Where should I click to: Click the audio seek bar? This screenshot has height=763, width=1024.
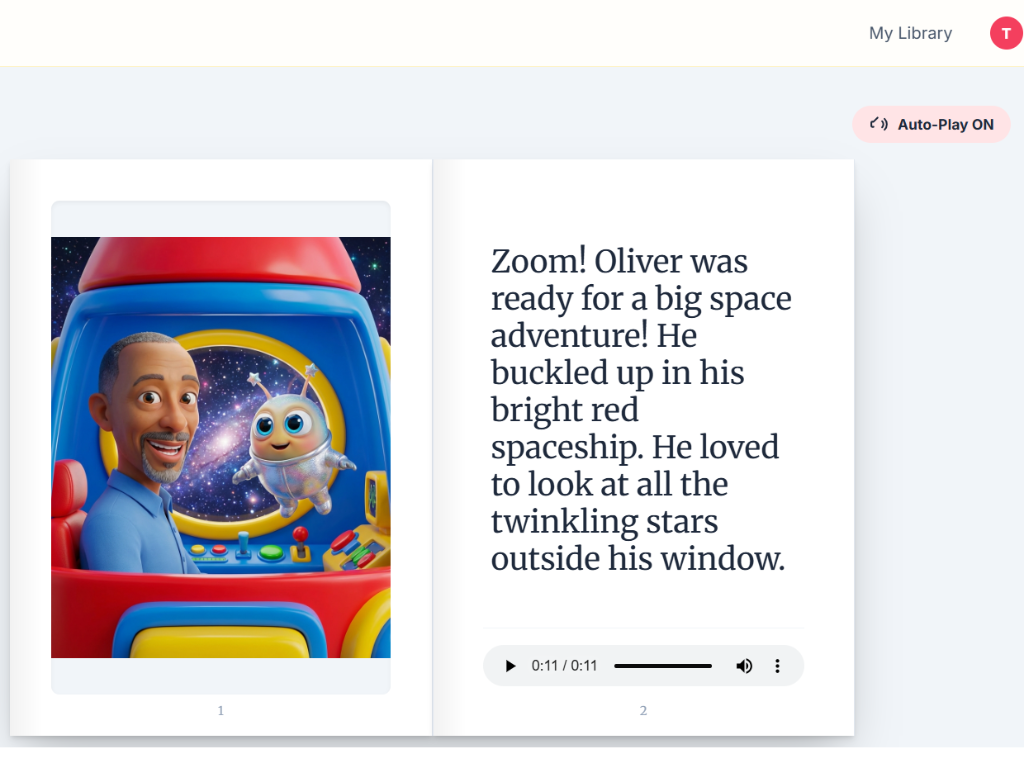point(662,666)
